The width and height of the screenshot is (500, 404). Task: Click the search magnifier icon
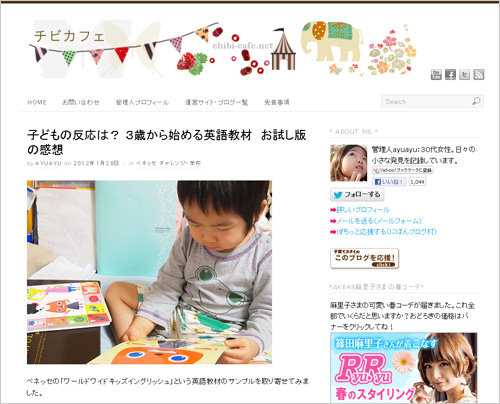[476, 101]
